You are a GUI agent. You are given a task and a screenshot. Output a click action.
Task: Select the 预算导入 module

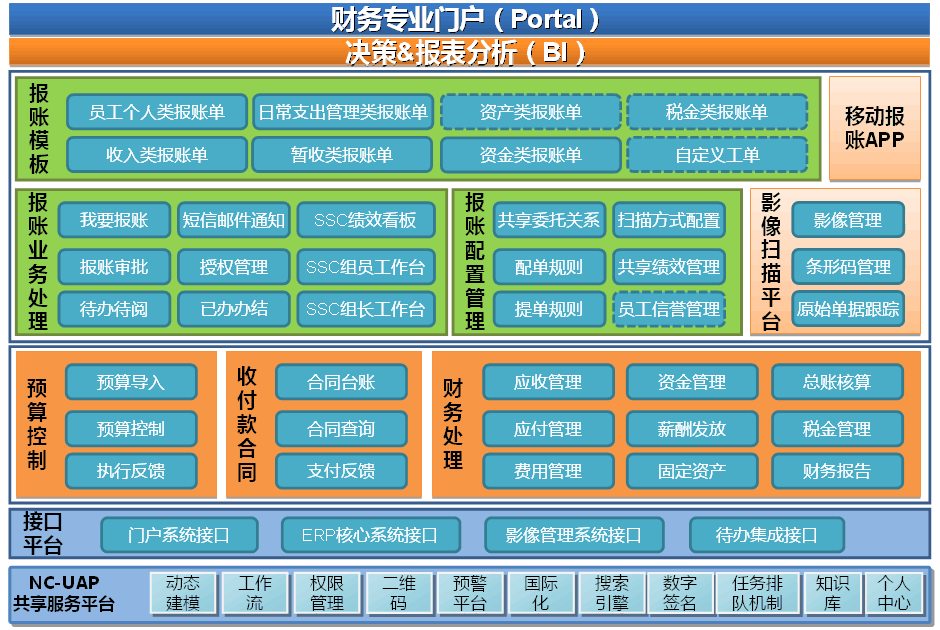point(130,381)
